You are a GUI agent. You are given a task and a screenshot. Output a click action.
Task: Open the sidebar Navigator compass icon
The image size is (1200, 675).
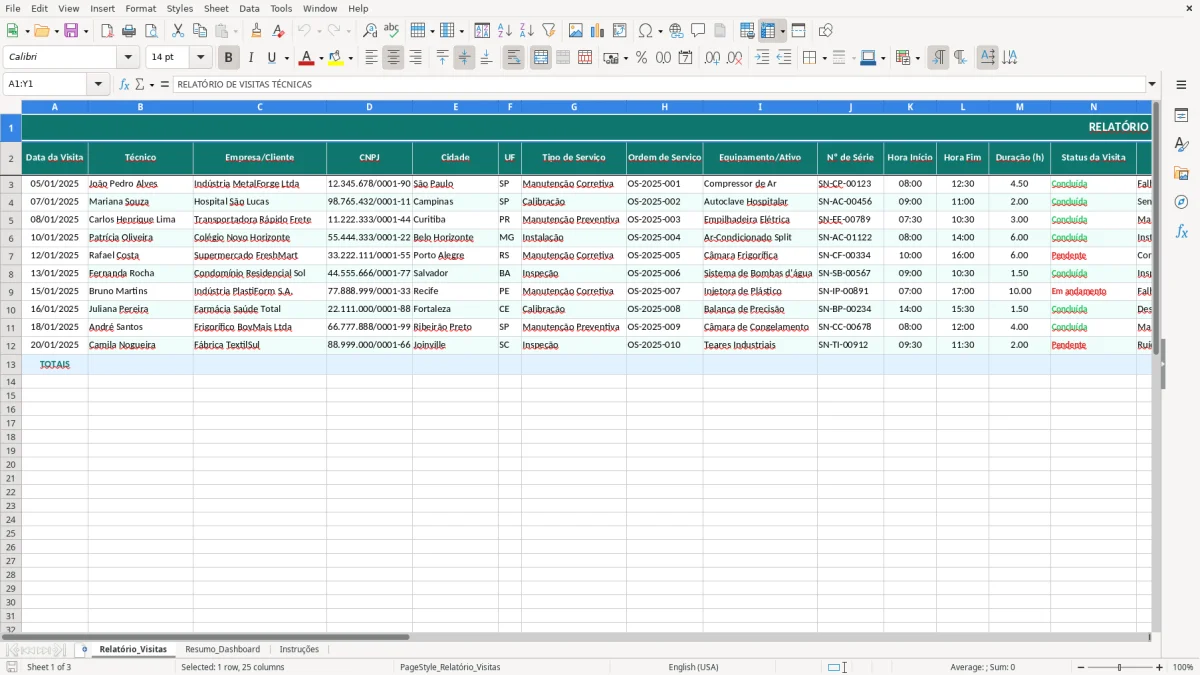pyautogui.click(x=1181, y=202)
